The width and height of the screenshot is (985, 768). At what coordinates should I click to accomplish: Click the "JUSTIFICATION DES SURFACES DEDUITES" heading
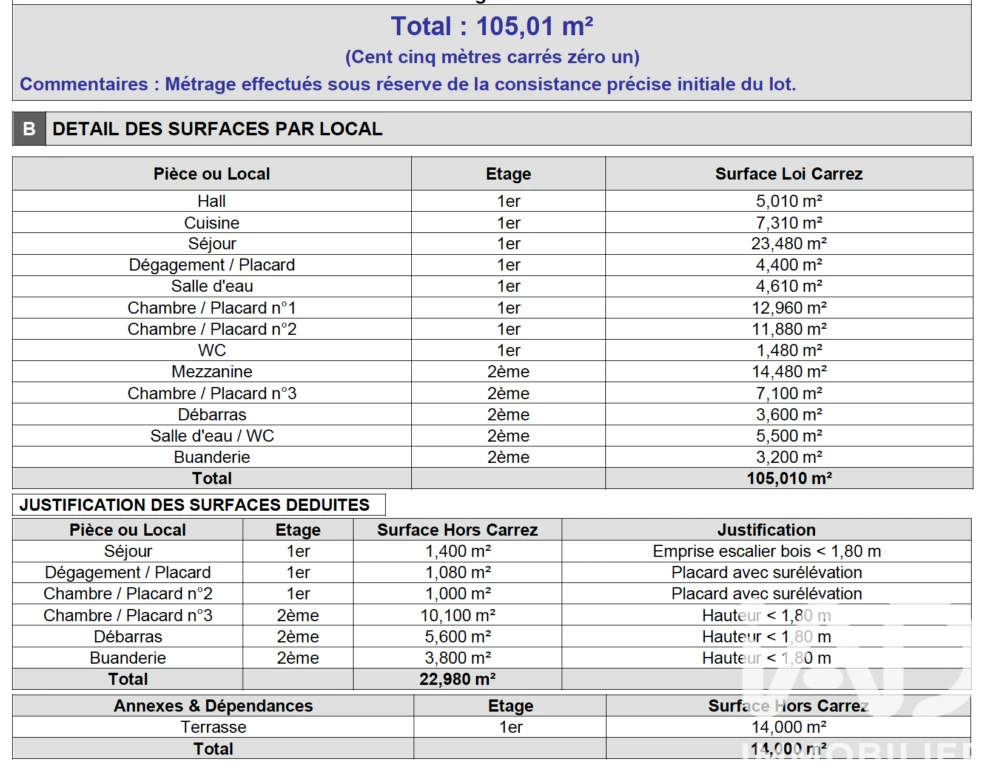click(x=194, y=505)
